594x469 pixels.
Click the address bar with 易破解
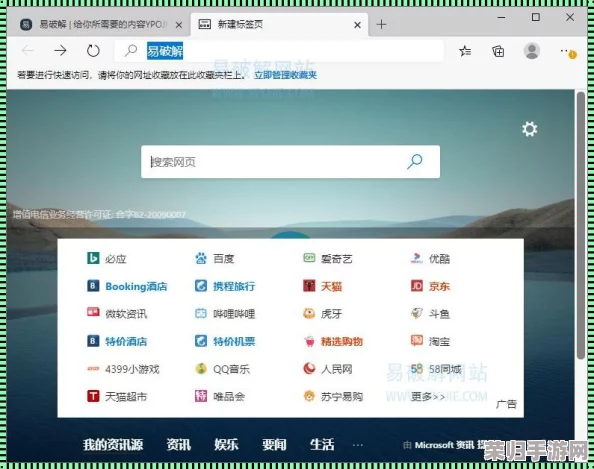coord(279,51)
